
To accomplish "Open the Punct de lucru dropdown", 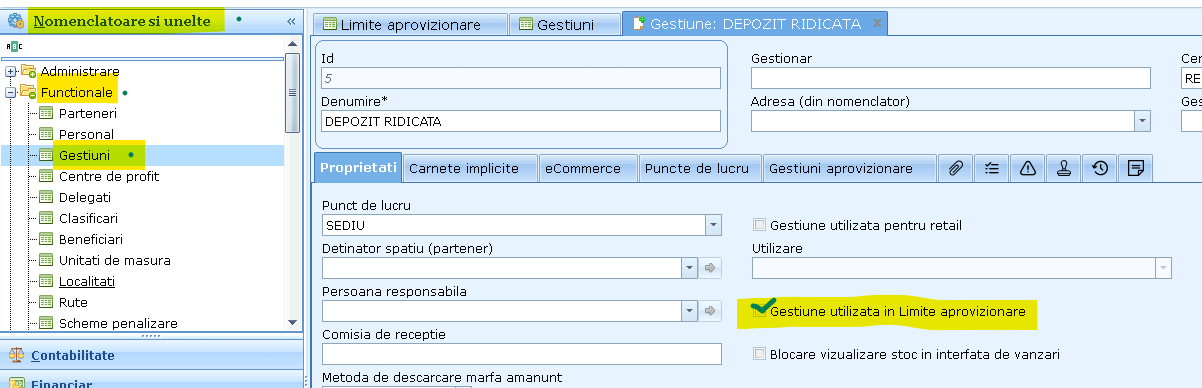I will [x=712, y=225].
